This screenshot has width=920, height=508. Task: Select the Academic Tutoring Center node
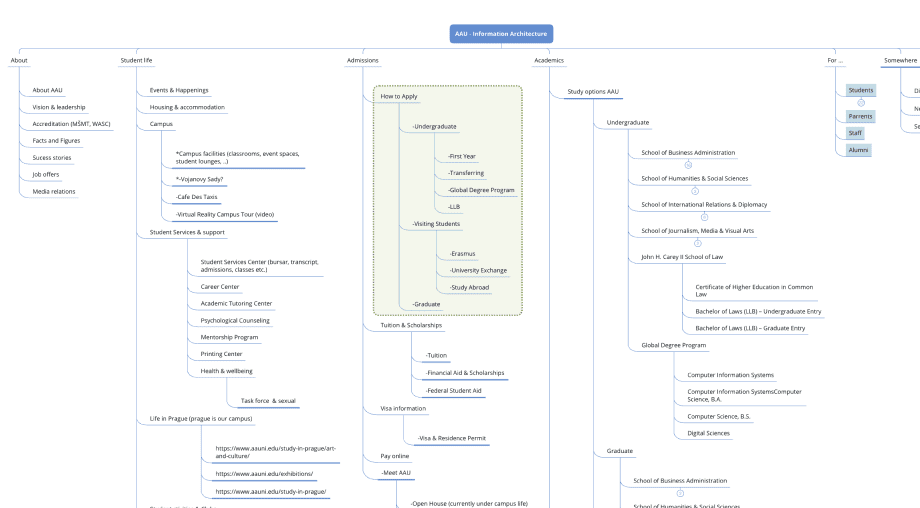point(236,304)
